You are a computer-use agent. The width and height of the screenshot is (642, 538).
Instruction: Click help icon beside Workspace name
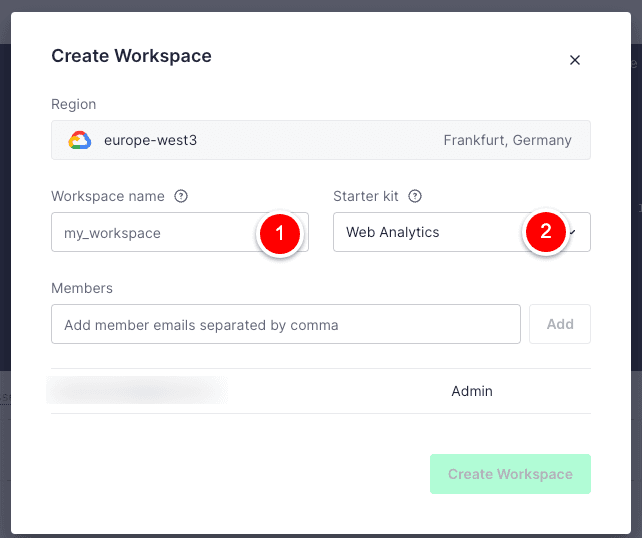pyautogui.click(x=181, y=196)
